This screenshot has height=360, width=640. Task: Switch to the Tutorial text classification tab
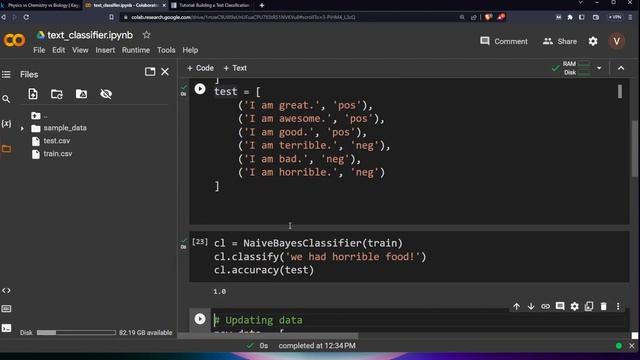(212, 5)
